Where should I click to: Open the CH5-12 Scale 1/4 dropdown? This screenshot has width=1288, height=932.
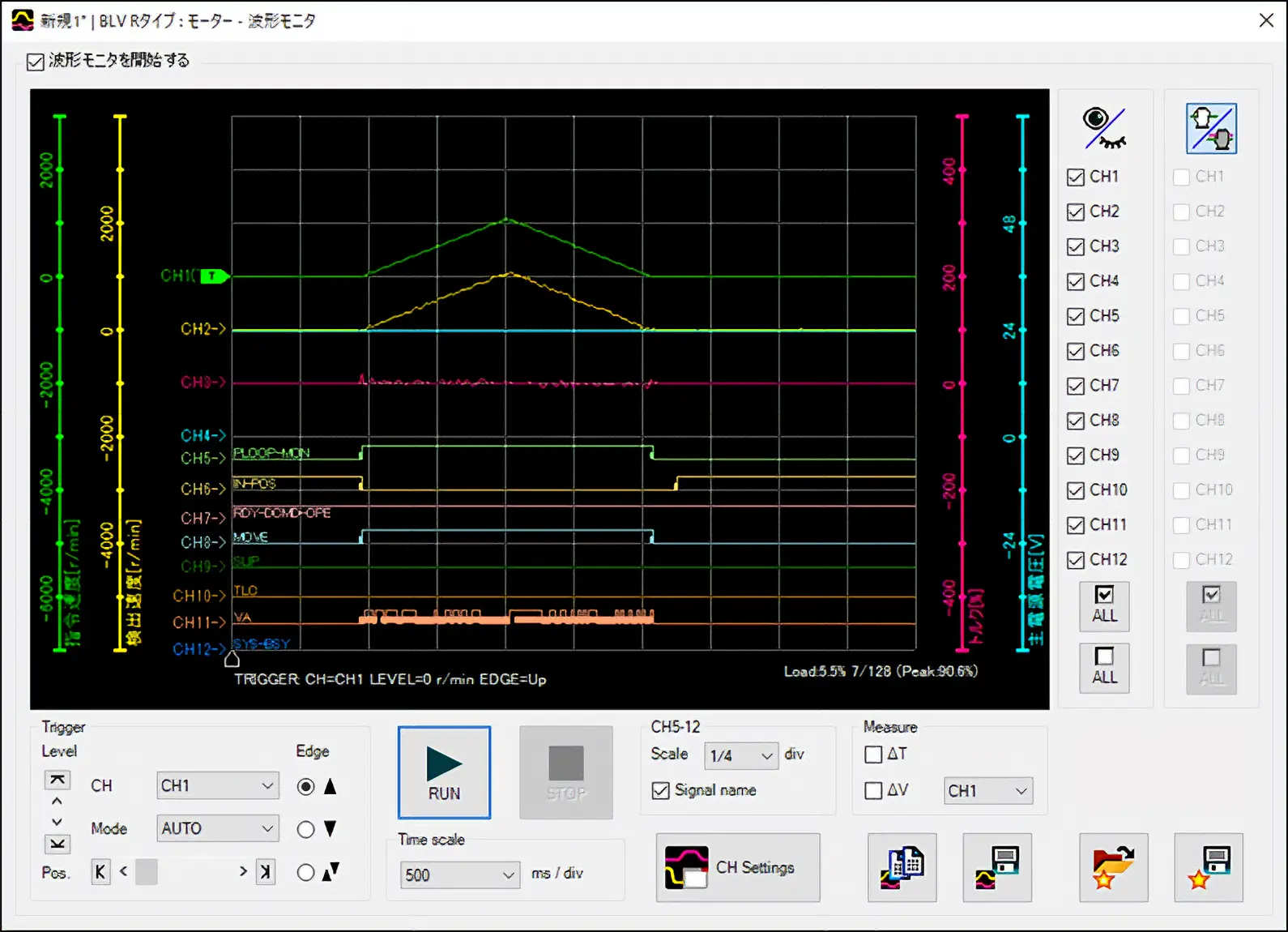point(740,755)
